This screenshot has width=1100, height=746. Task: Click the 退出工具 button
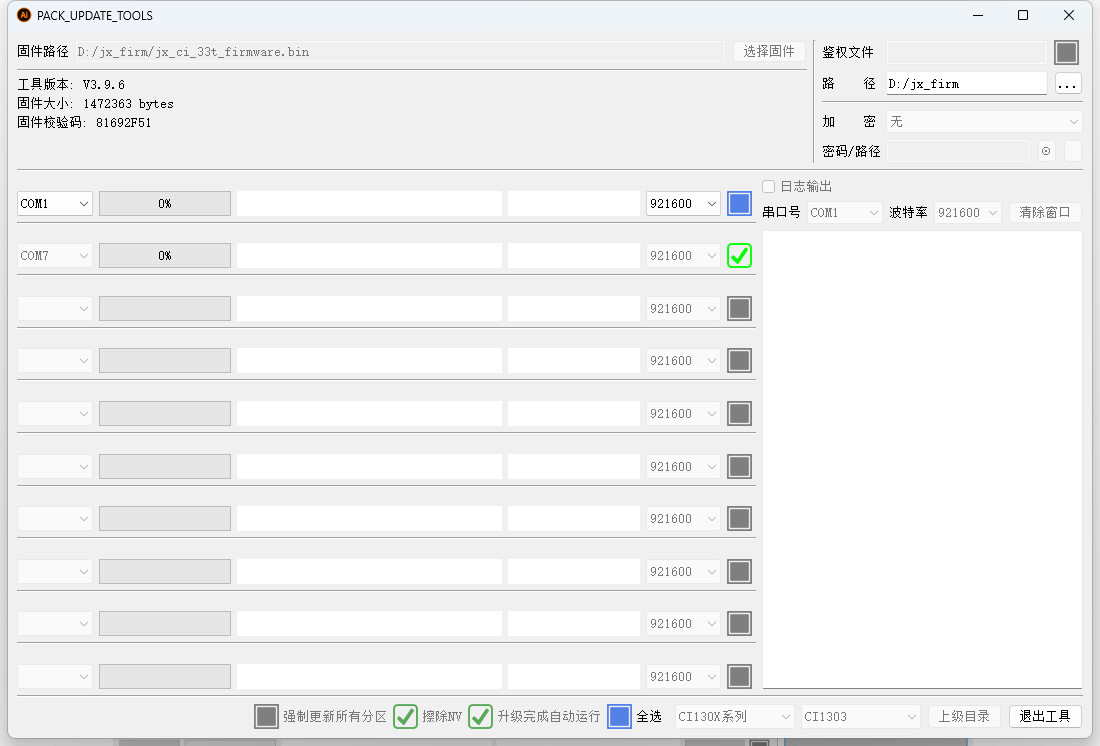coord(1045,716)
